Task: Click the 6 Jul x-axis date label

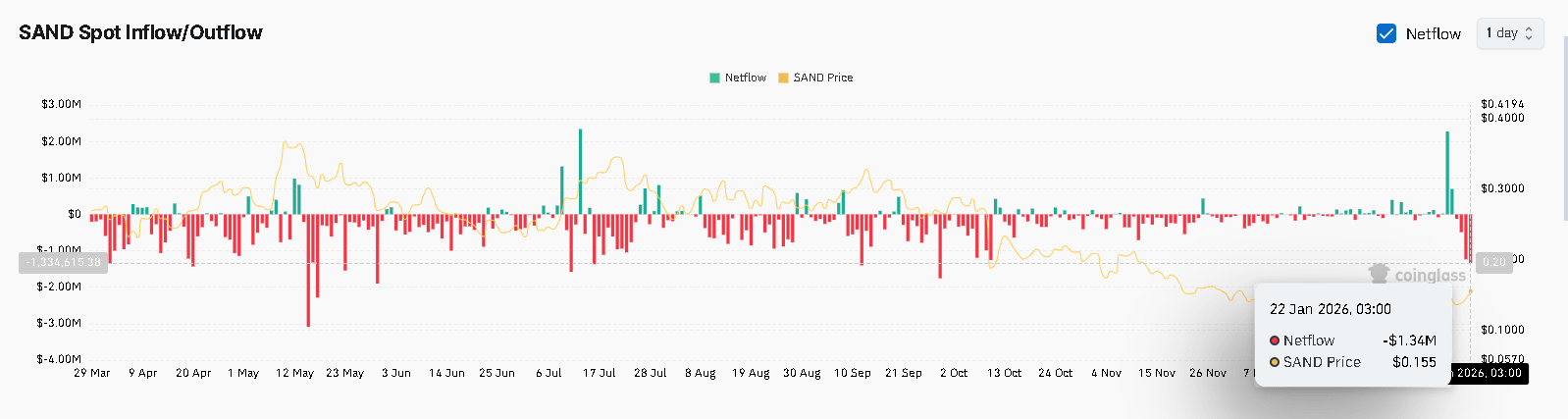Action: 549,373
